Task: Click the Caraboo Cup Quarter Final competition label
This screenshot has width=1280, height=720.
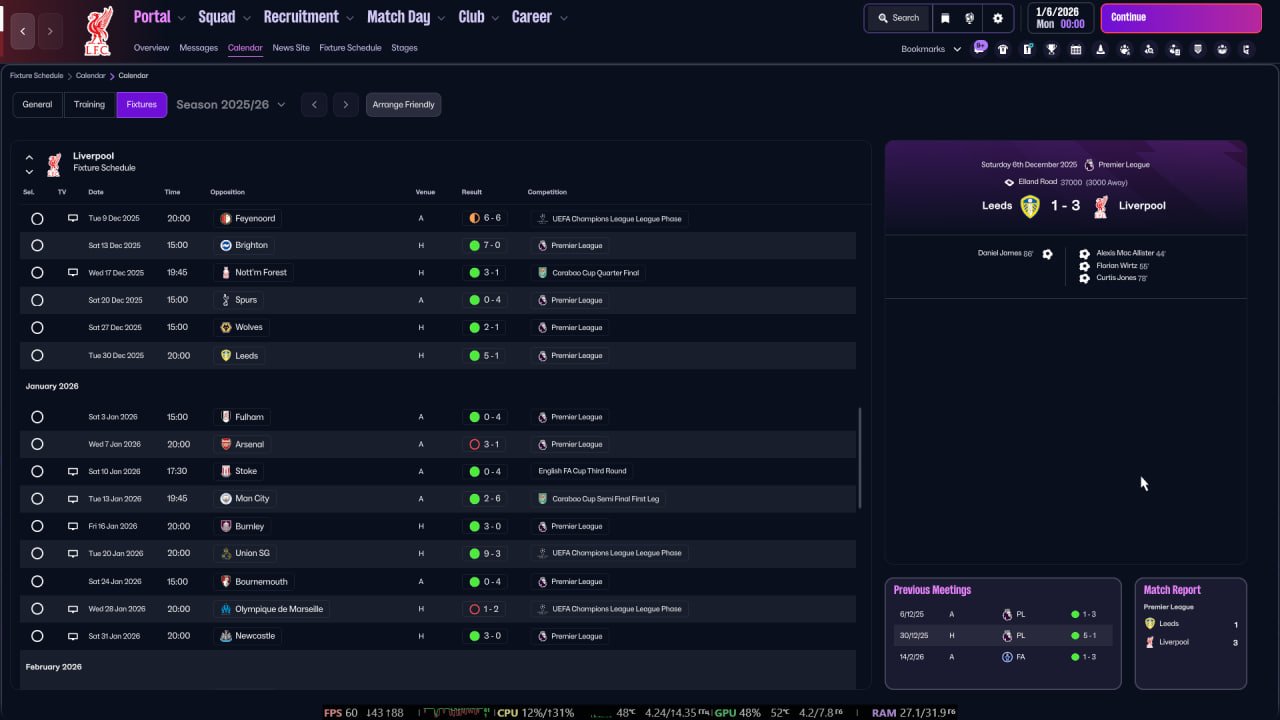Action: point(588,273)
